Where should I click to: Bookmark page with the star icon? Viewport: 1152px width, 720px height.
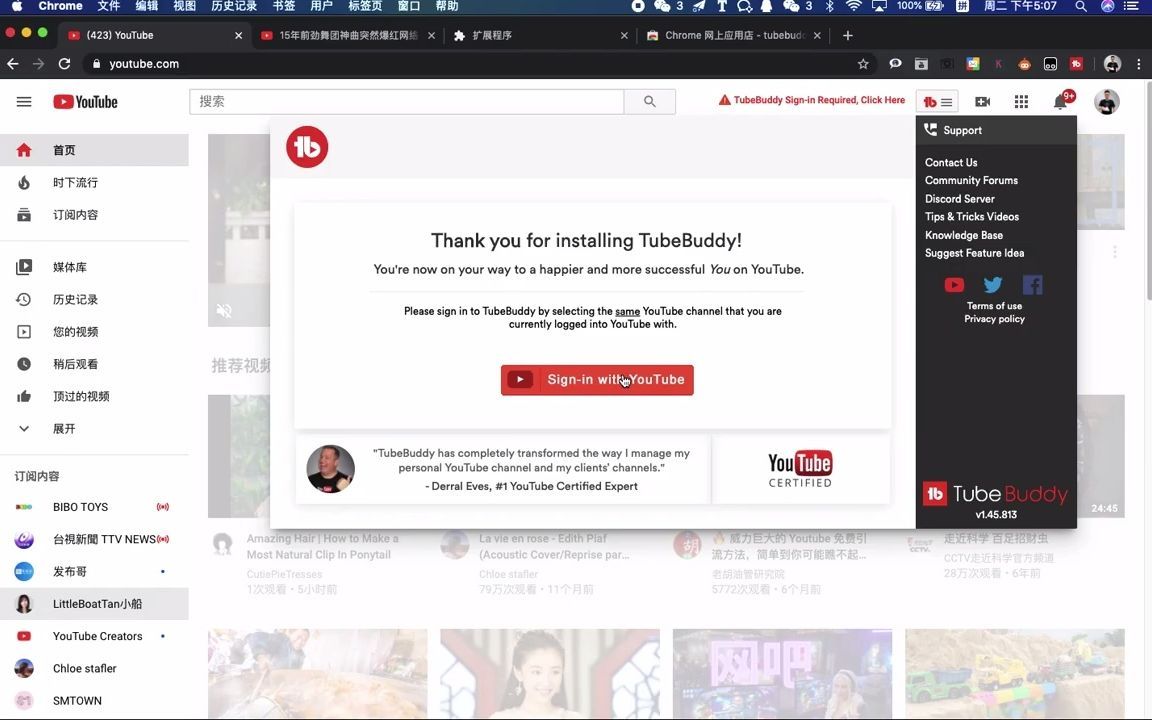[863, 64]
